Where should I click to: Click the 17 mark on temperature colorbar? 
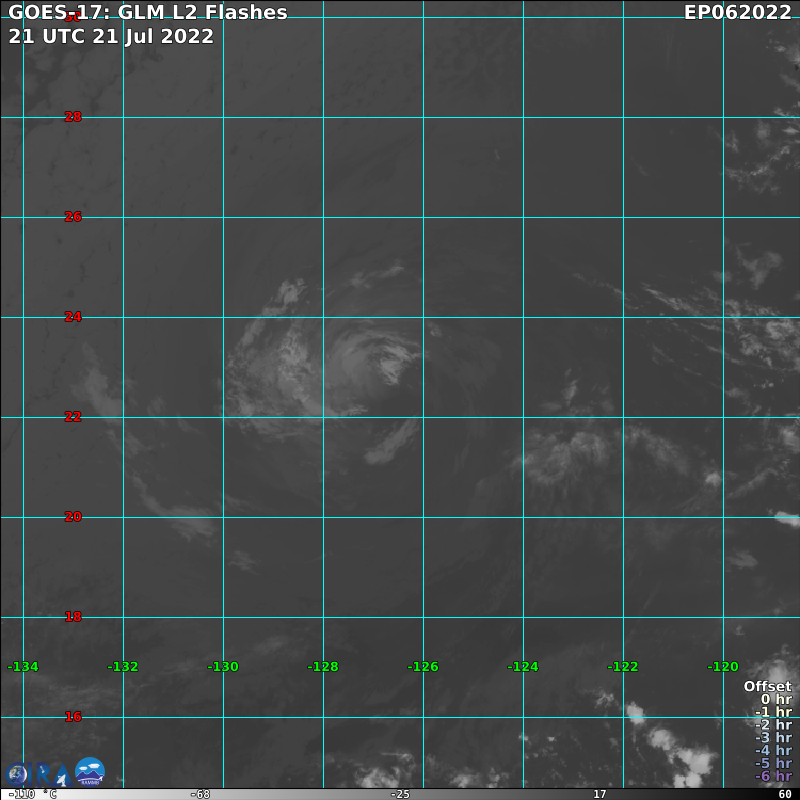click(599, 794)
